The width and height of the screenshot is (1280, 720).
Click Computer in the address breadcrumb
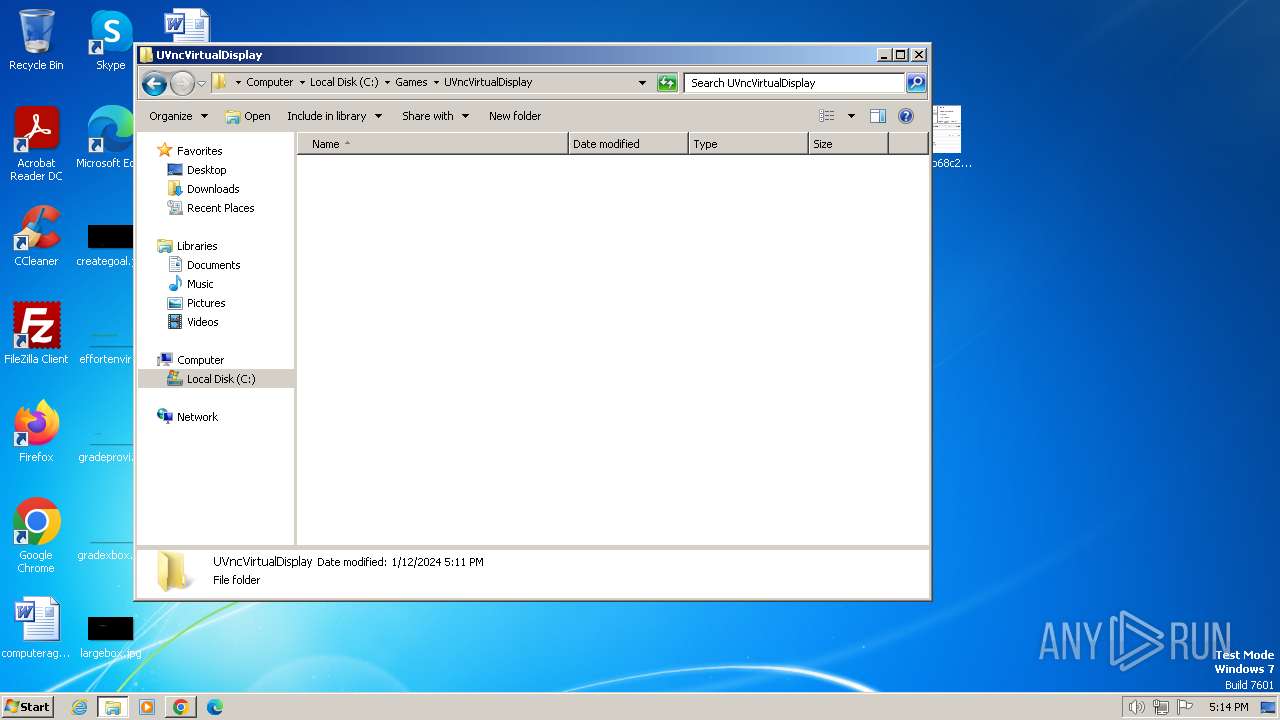[270, 83]
